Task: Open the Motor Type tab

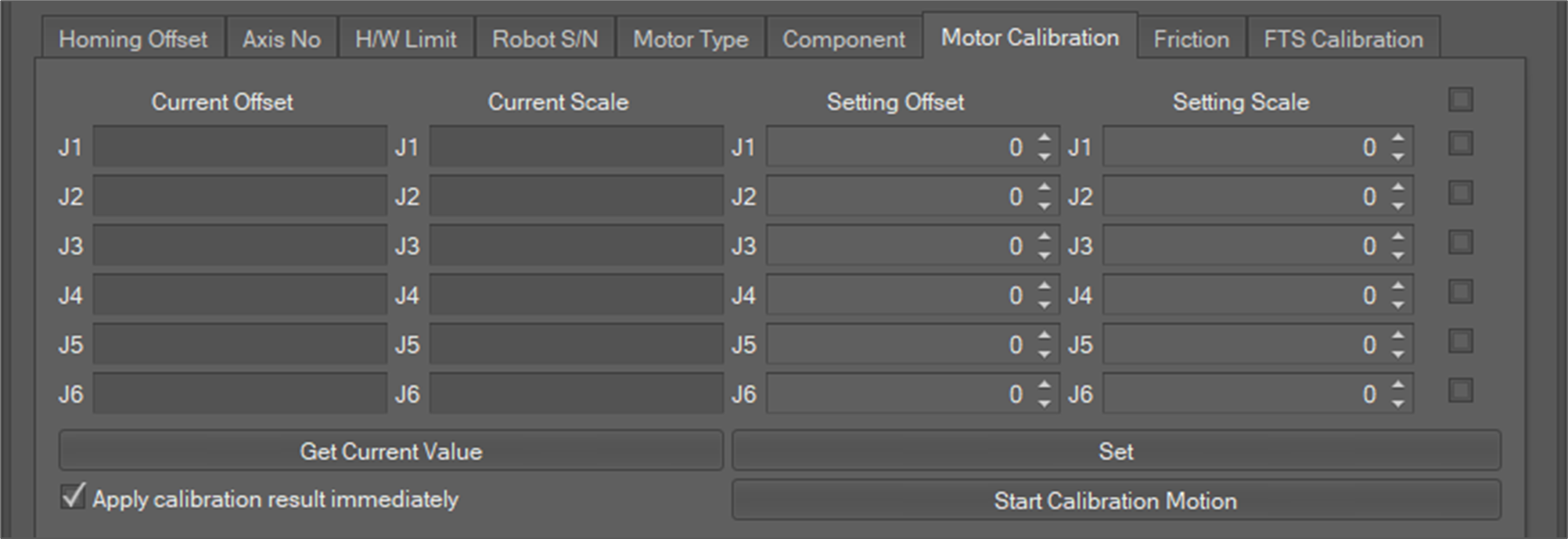Action: click(x=690, y=39)
